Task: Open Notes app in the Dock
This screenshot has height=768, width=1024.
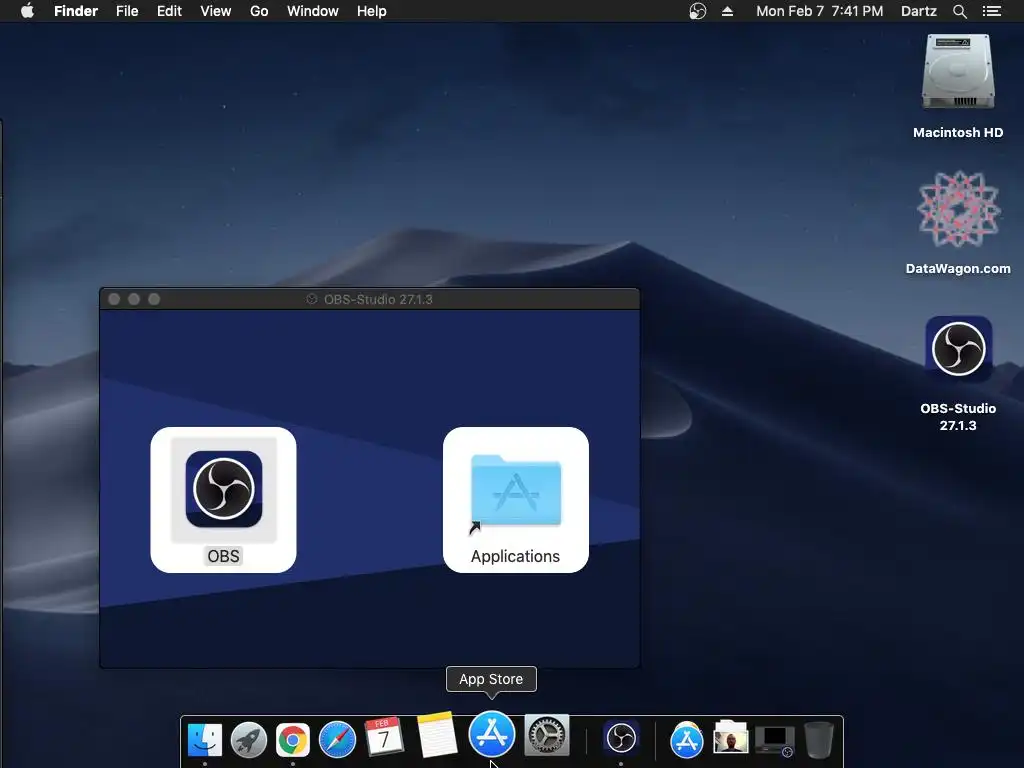Action: click(436, 735)
